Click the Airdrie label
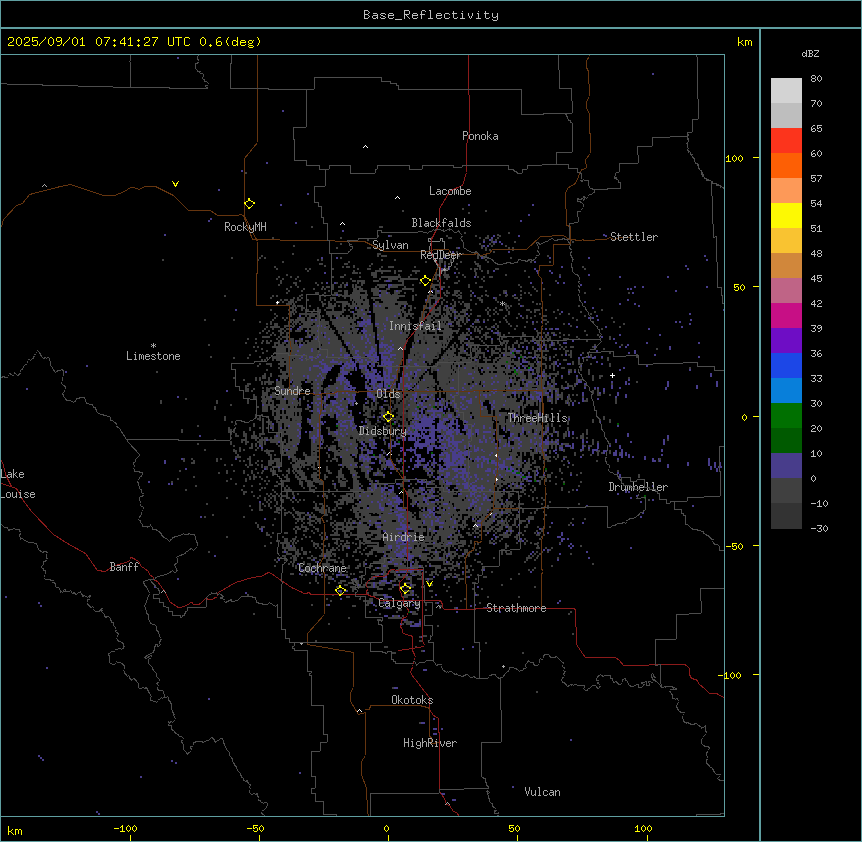 pos(404,537)
